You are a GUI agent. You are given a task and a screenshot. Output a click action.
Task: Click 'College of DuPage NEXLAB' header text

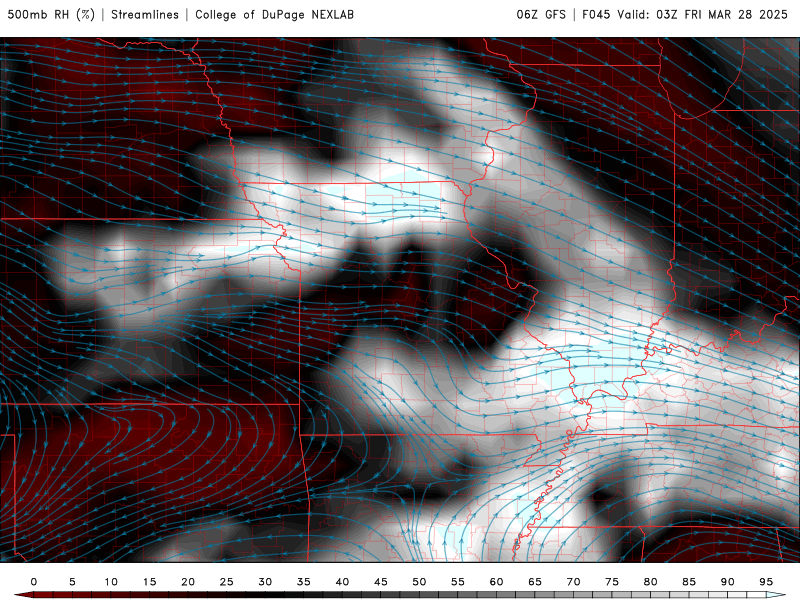point(274,15)
